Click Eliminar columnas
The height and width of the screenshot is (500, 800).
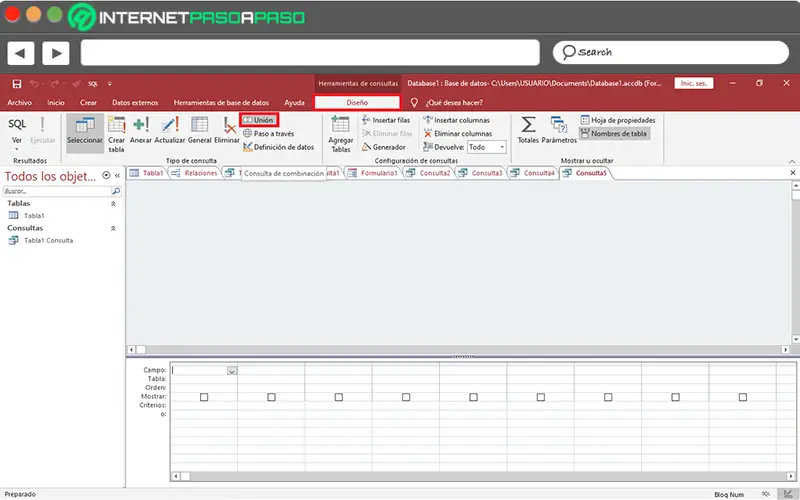pos(458,134)
